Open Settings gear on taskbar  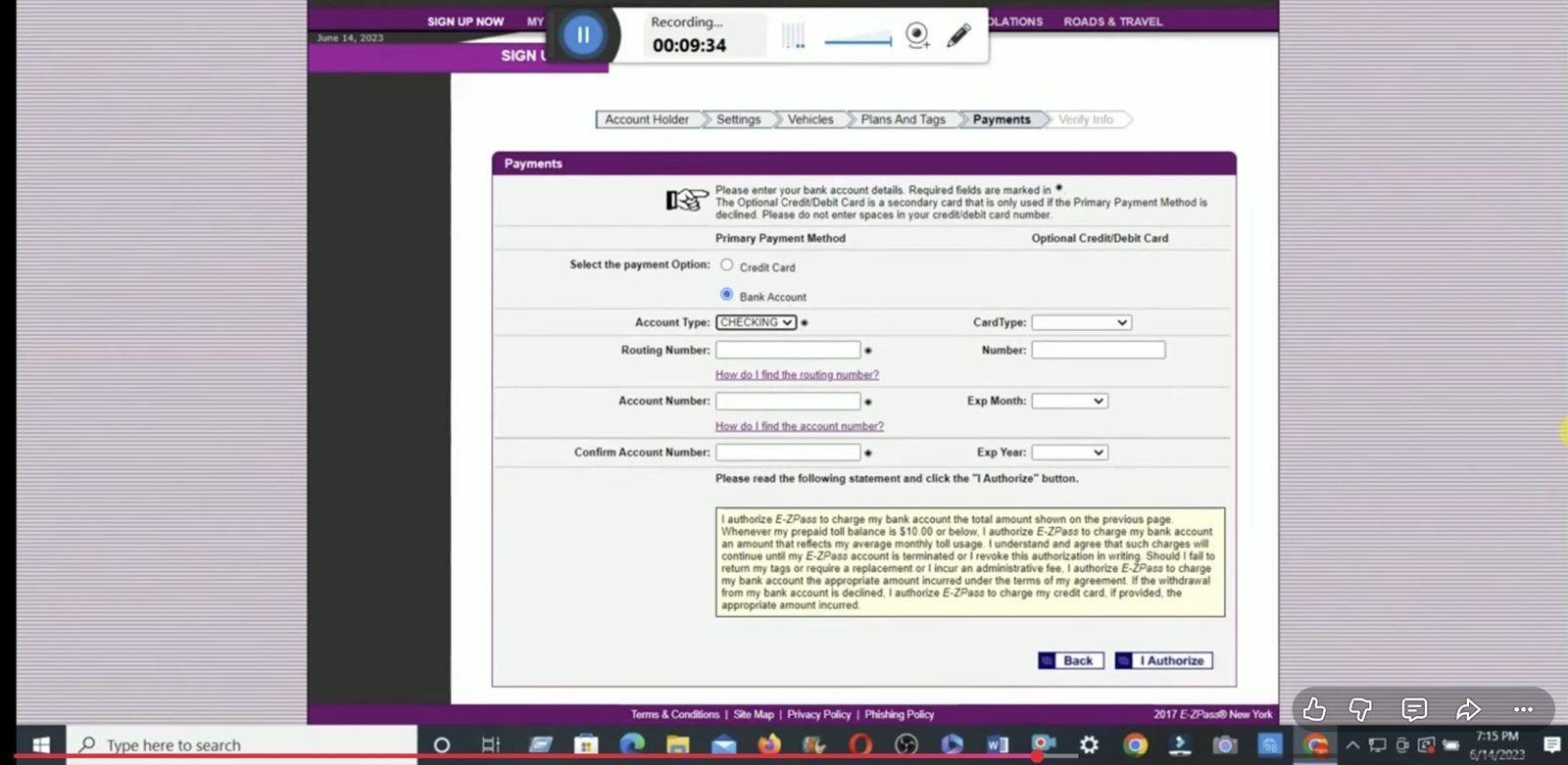[x=1089, y=745]
